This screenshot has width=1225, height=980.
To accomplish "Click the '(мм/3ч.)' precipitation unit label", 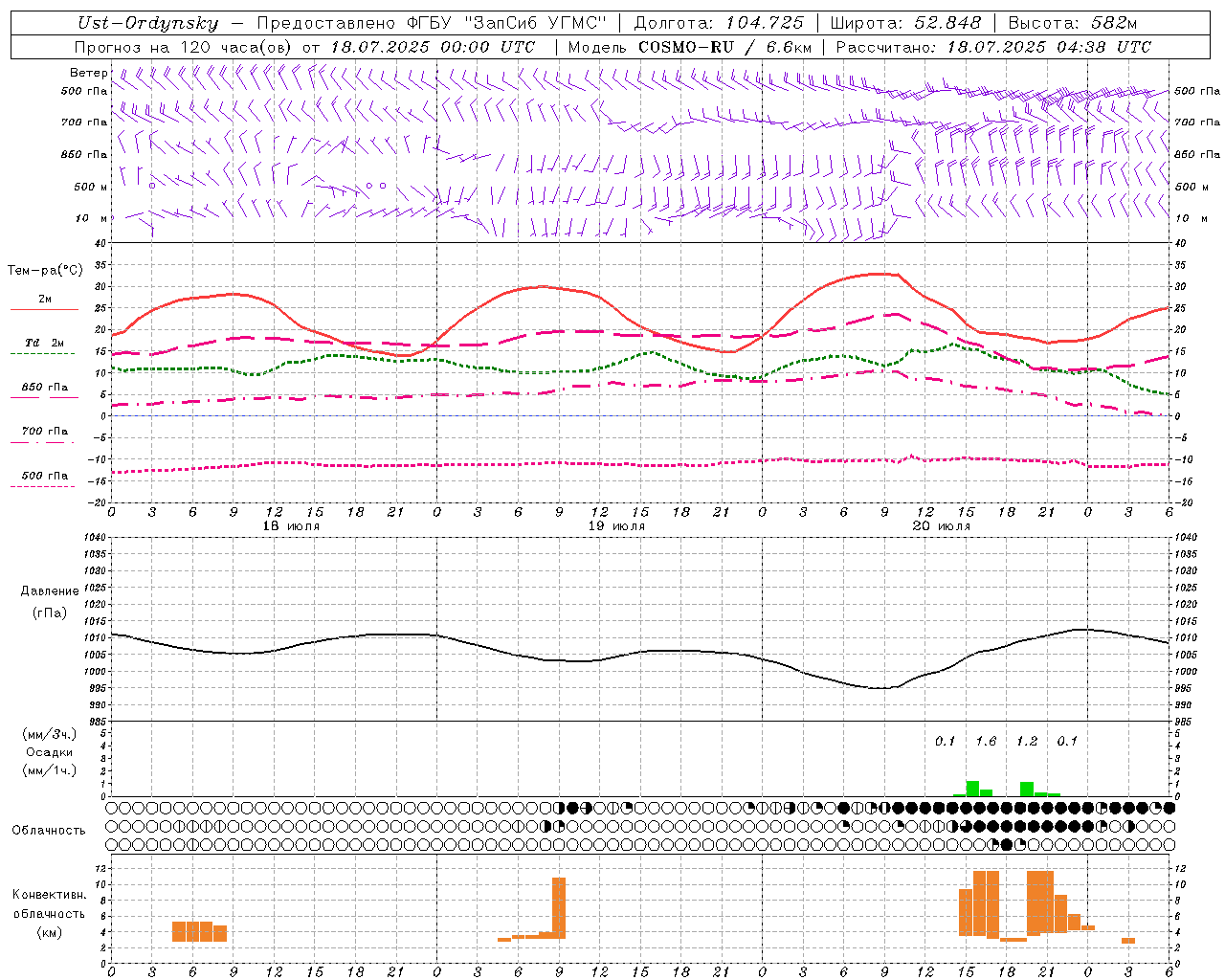I will (x=50, y=734).
